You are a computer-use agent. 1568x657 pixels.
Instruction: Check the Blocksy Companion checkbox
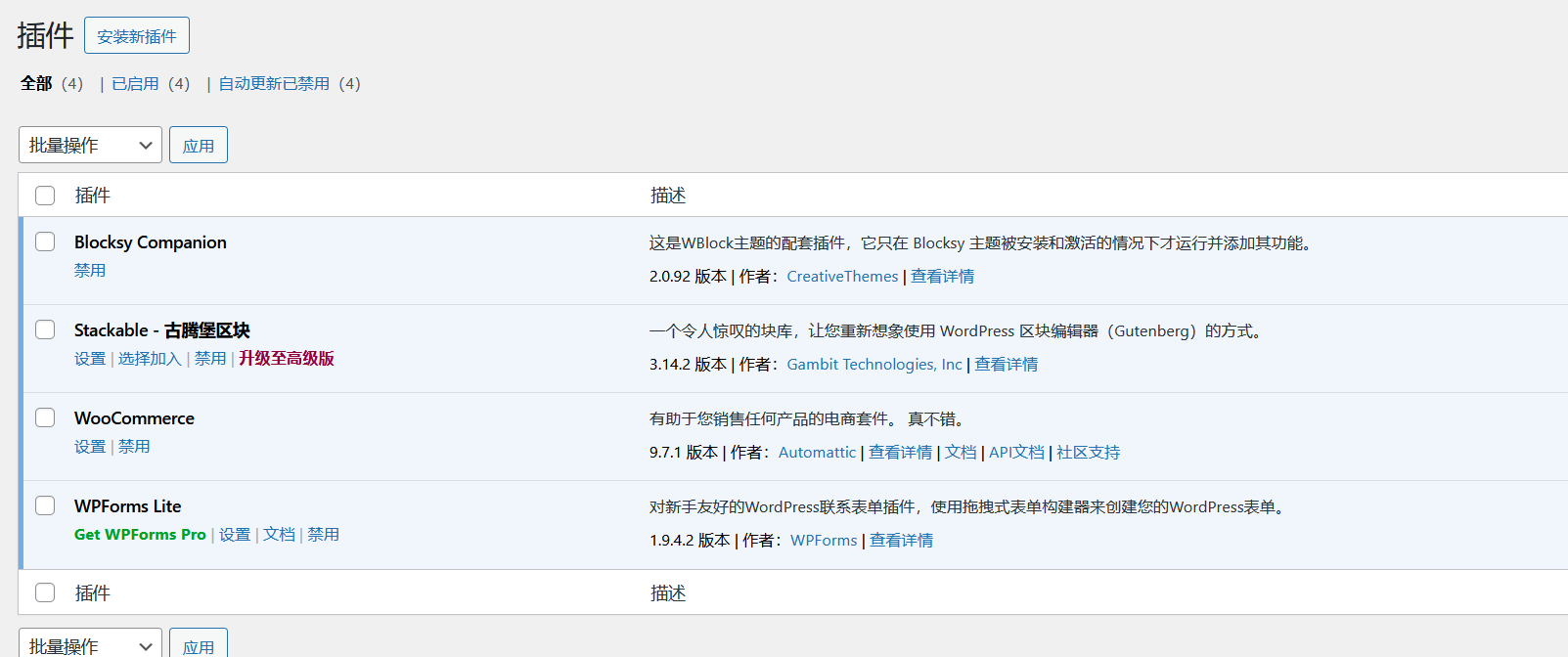pyautogui.click(x=45, y=241)
